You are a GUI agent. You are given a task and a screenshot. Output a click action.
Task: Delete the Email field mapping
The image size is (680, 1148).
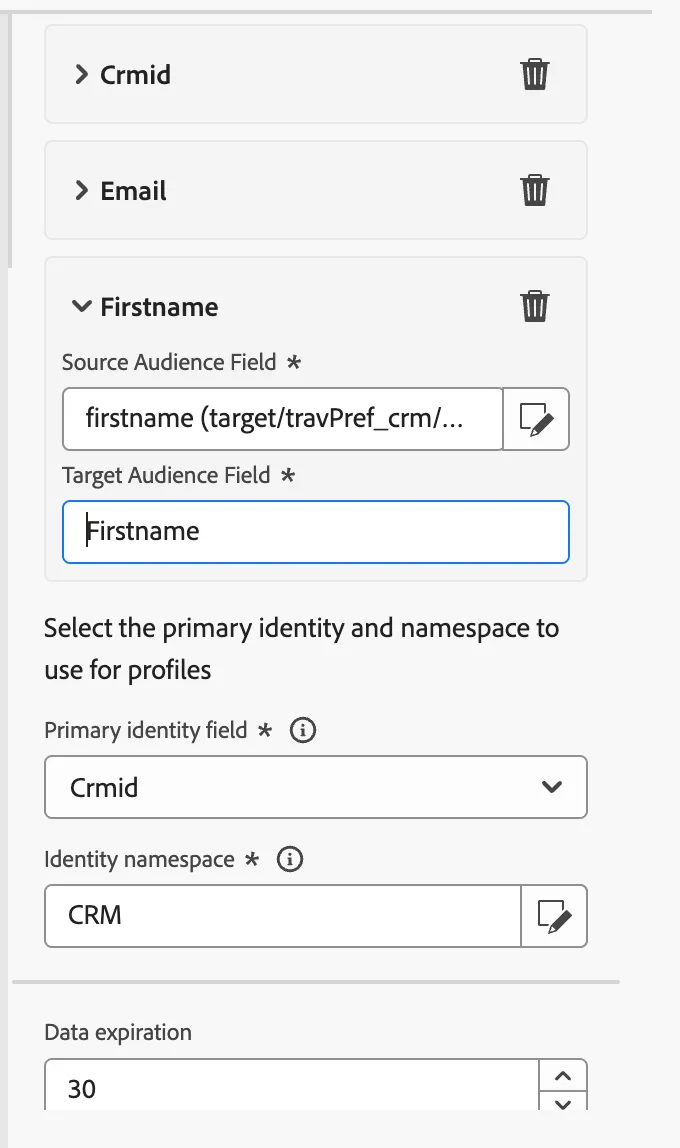pos(534,190)
